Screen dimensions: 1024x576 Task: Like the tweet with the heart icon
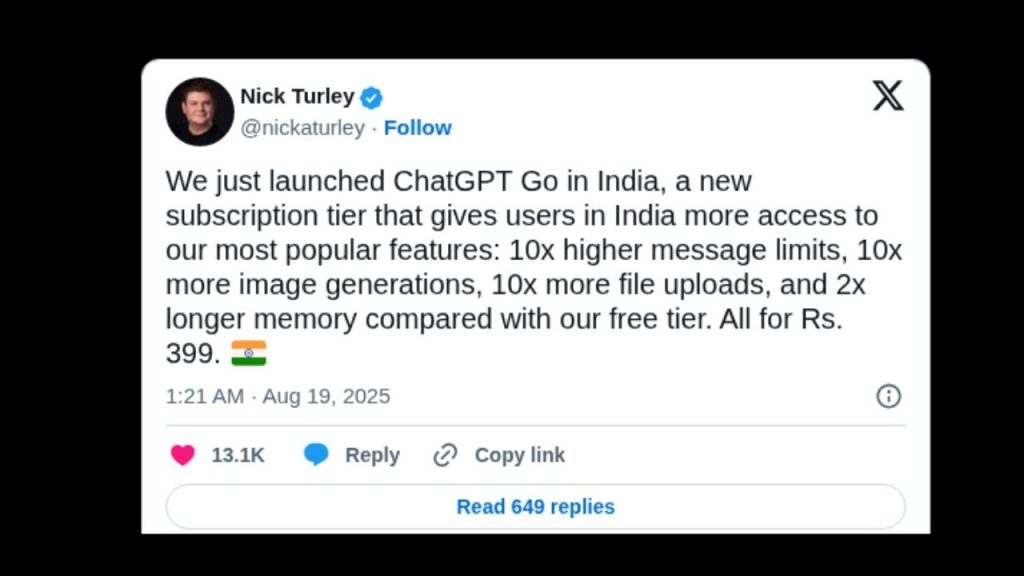point(183,455)
